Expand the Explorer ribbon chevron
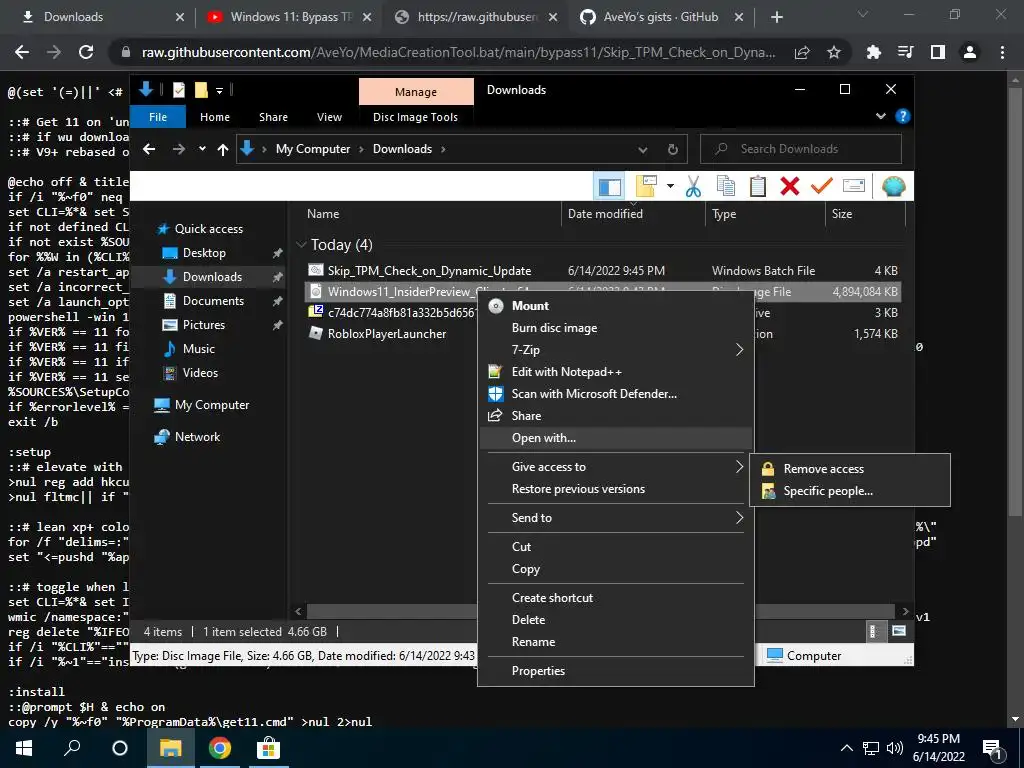 coord(881,116)
